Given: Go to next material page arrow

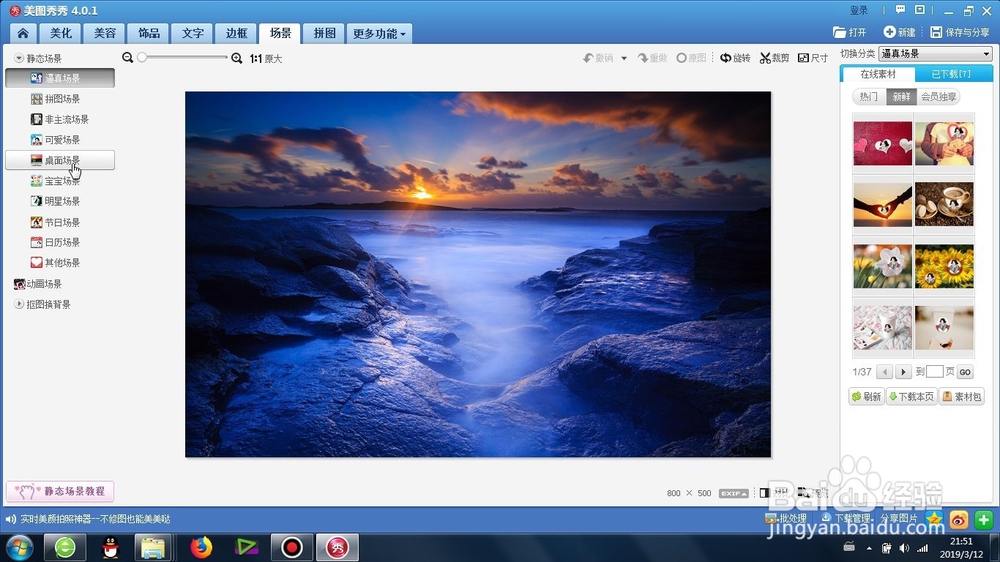Looking at the screenshot, I should click(x=903, y=372).
